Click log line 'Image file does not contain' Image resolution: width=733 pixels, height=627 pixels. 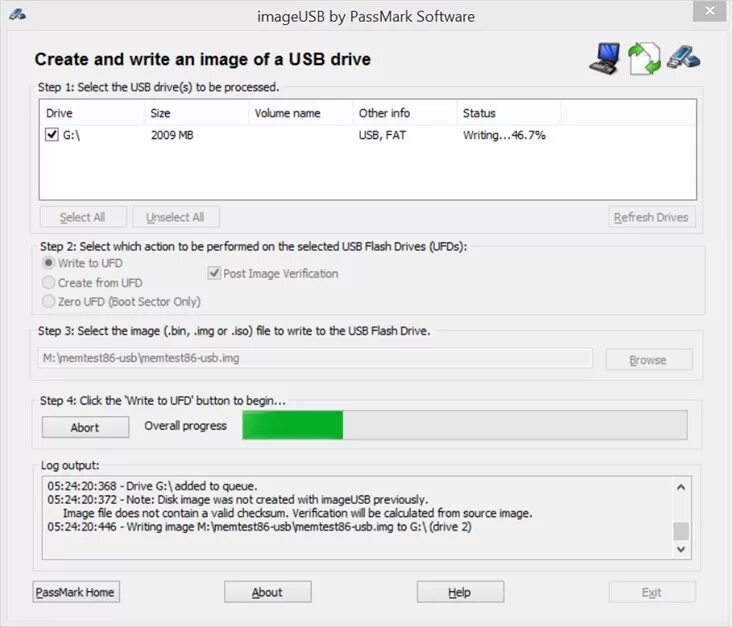coord(297,513)
